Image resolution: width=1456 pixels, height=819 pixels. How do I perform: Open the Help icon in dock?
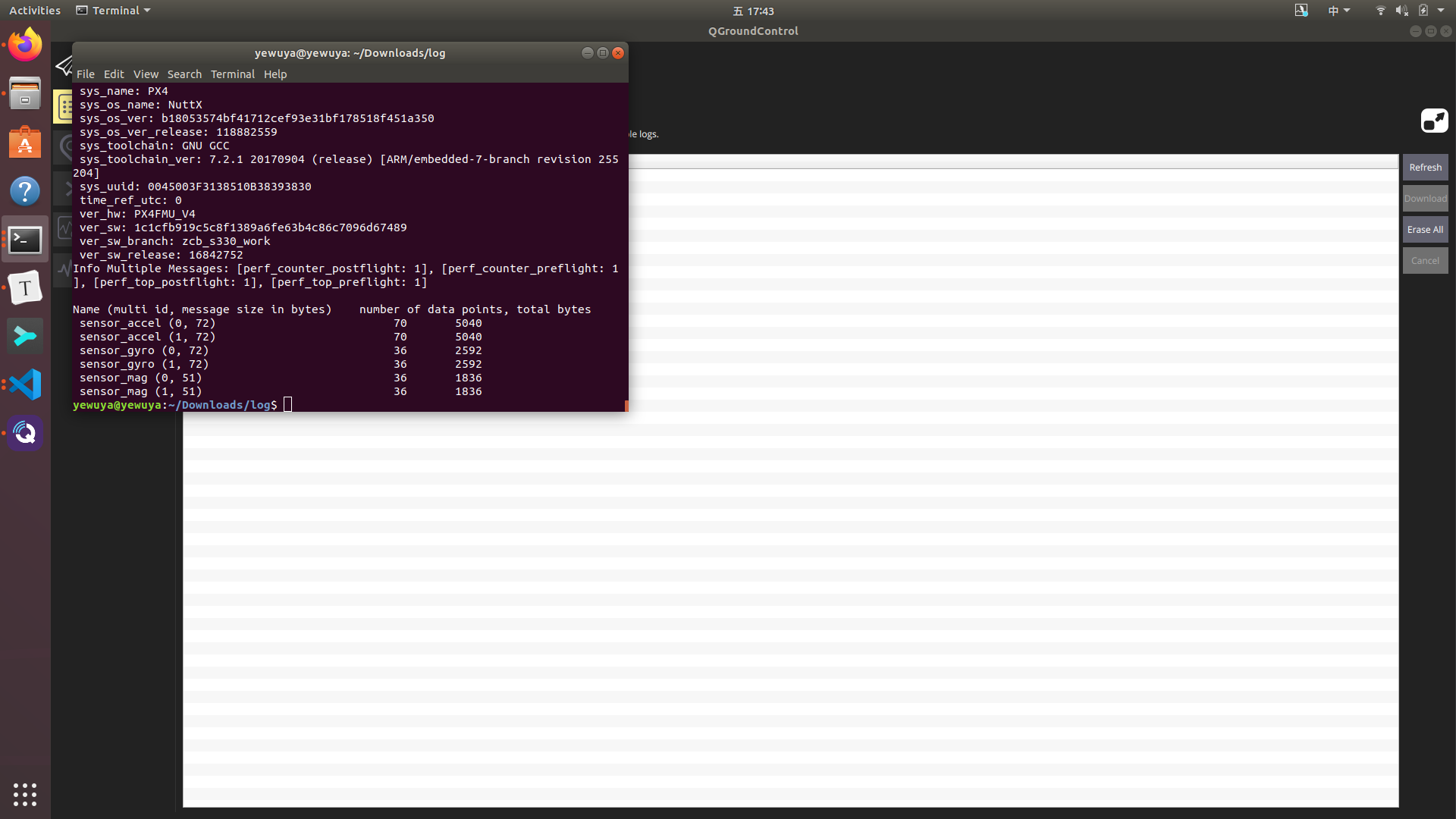pyautogui.click(x=25, y=191)
